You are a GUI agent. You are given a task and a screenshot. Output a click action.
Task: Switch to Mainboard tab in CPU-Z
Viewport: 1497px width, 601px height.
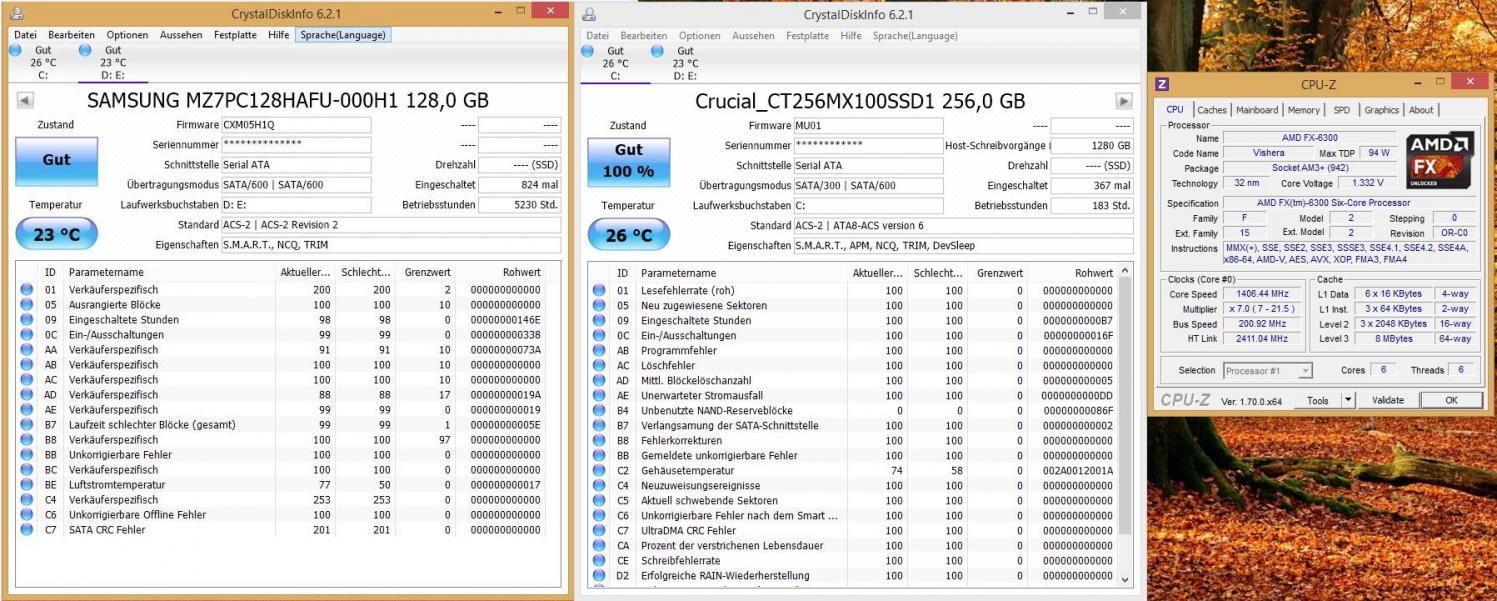click(x=1257, y=110)
